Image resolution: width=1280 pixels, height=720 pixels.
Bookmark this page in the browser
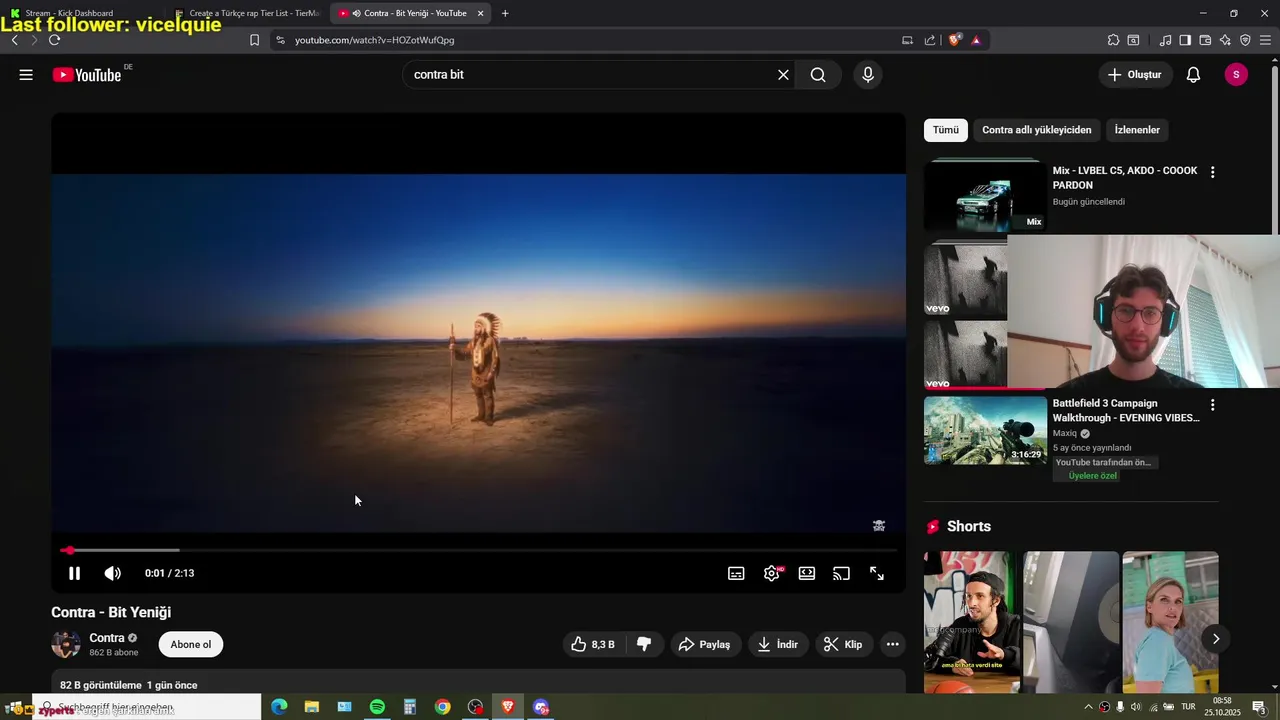click(x=254, y=40)
